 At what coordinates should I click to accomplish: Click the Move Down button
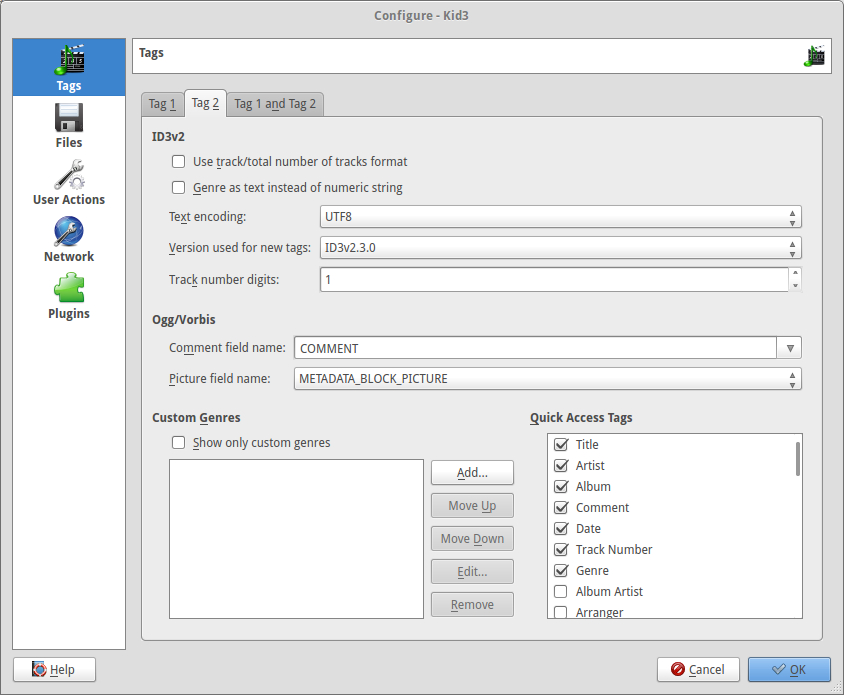[472, 538]
